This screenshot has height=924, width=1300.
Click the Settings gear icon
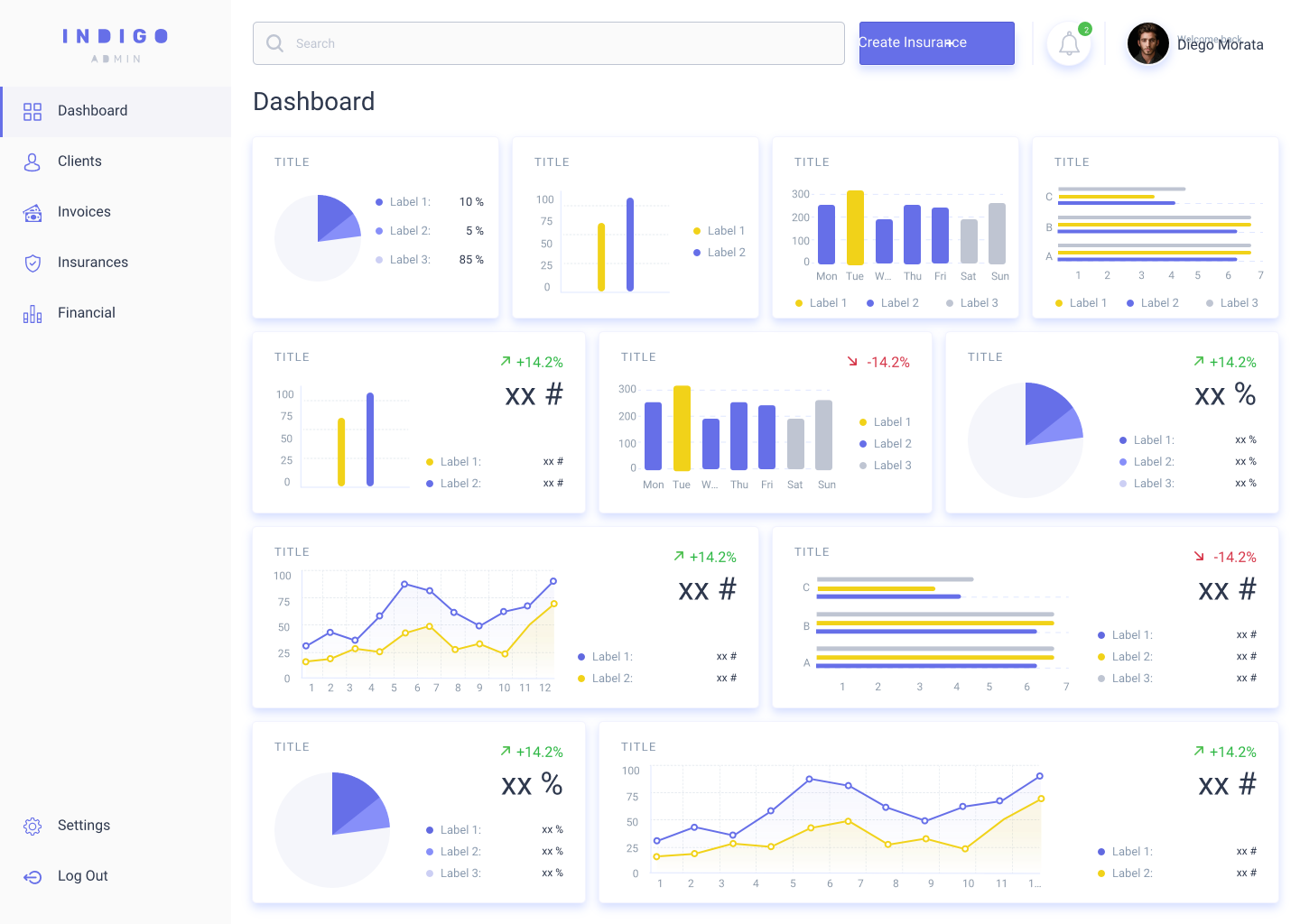(x=32, y=827)
